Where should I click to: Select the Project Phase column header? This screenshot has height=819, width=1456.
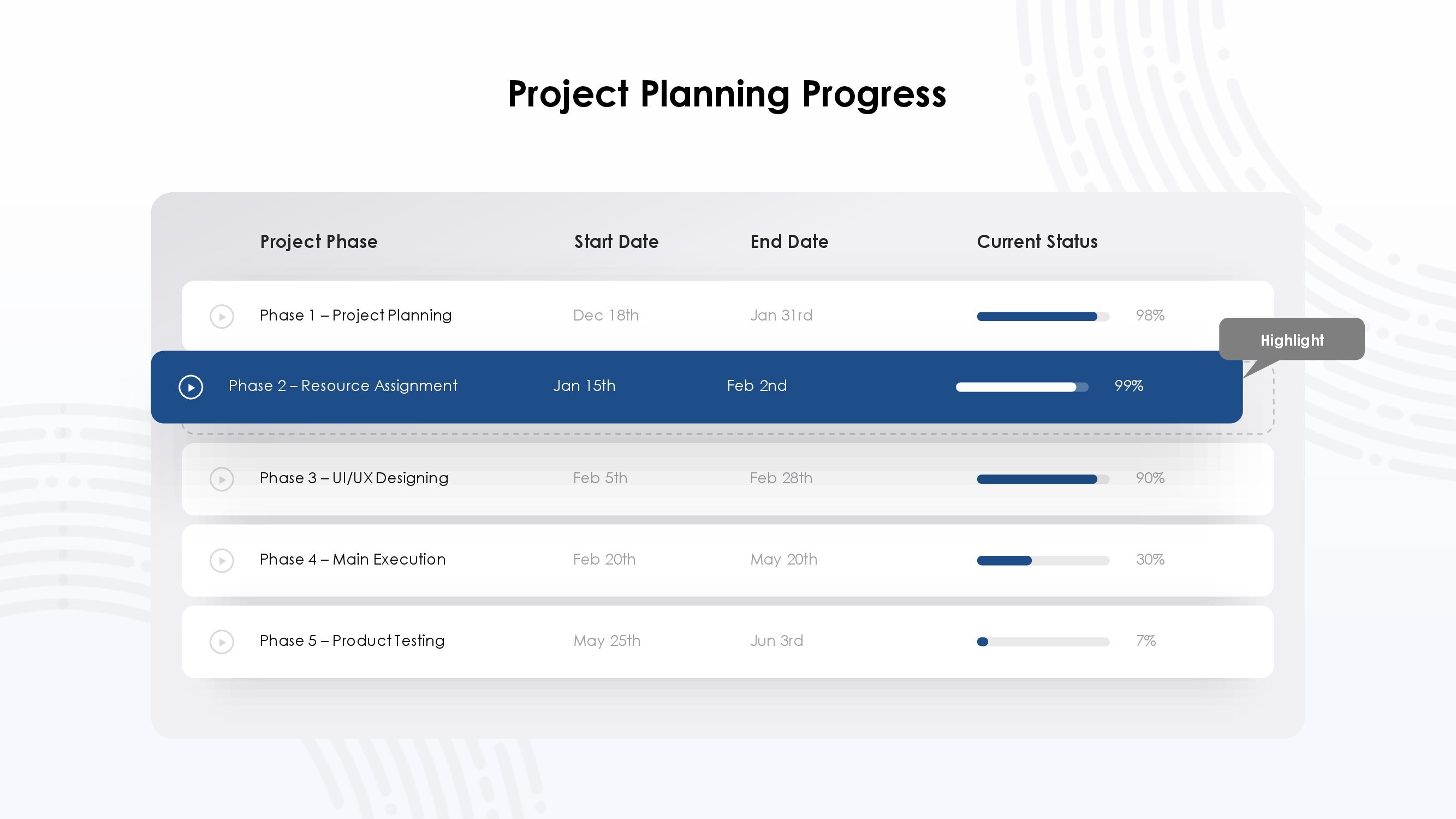click(x=319, y=242)
